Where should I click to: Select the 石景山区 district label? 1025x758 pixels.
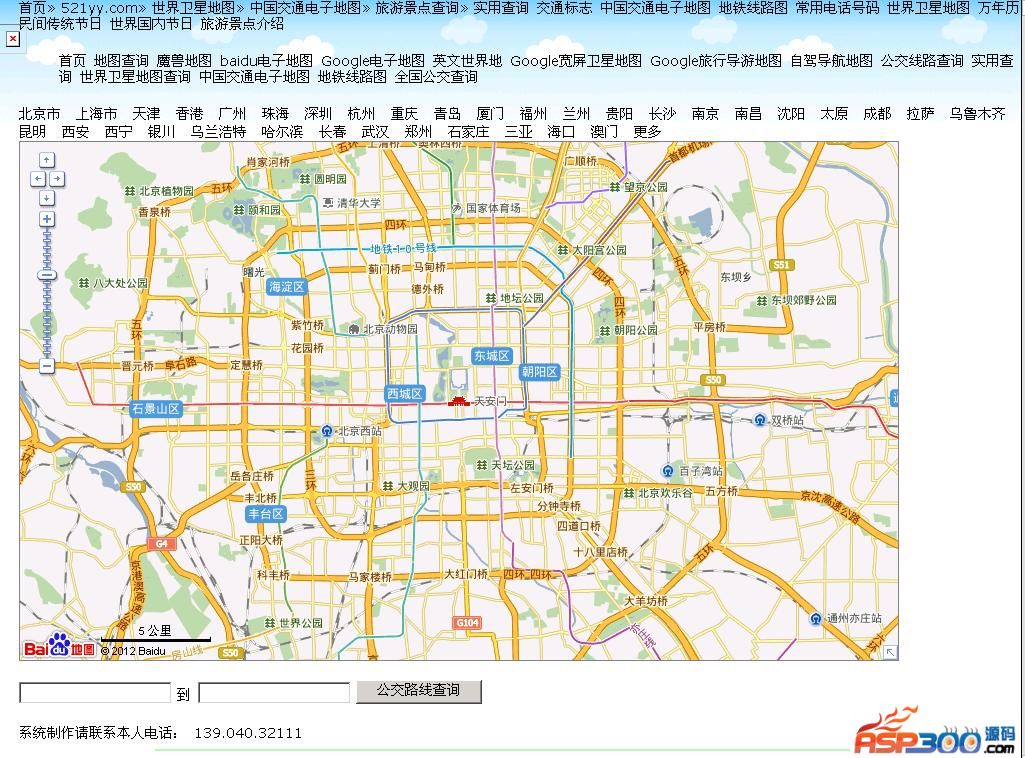156,408
